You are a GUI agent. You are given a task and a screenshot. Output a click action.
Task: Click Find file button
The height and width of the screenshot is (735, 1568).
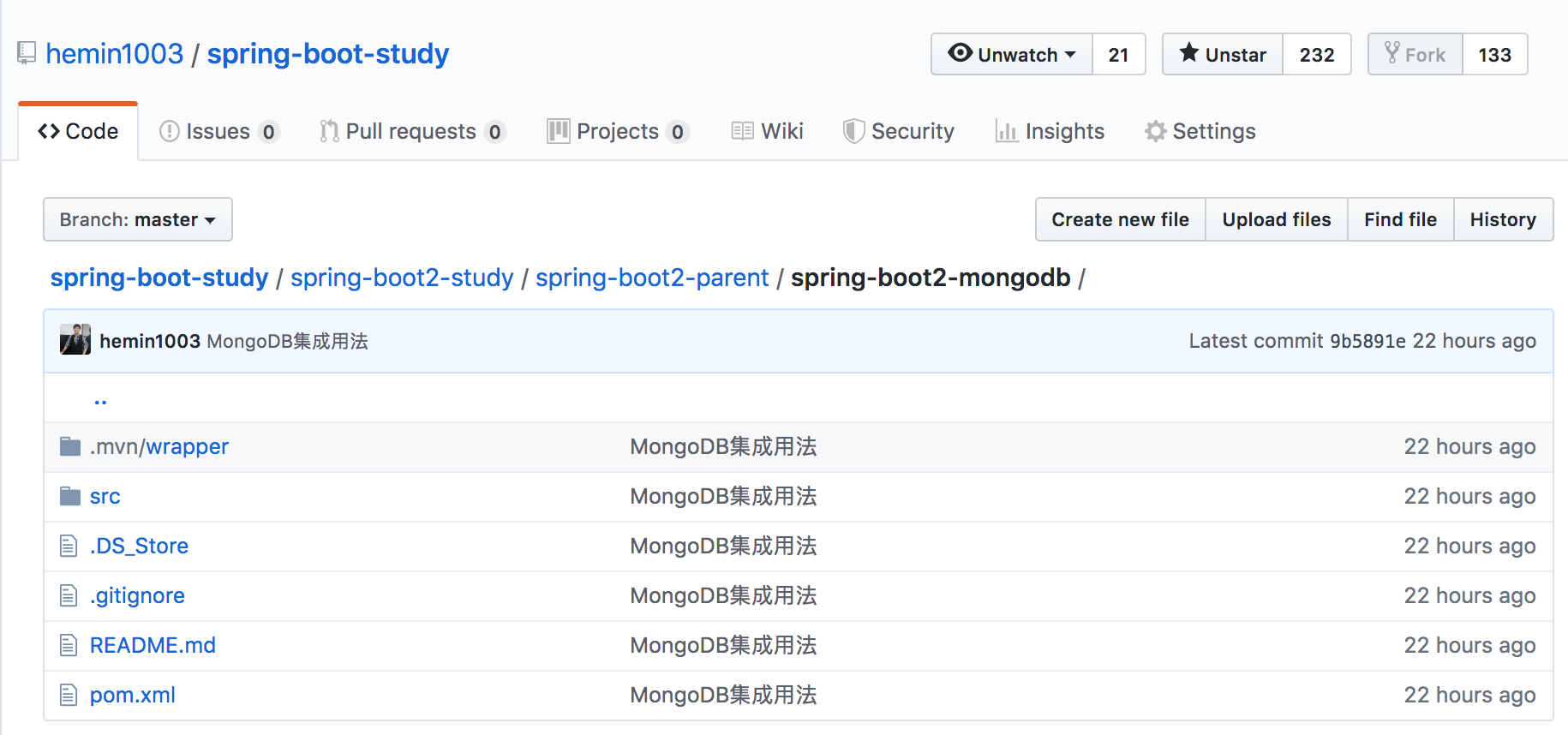click(x=1401, y=219)
